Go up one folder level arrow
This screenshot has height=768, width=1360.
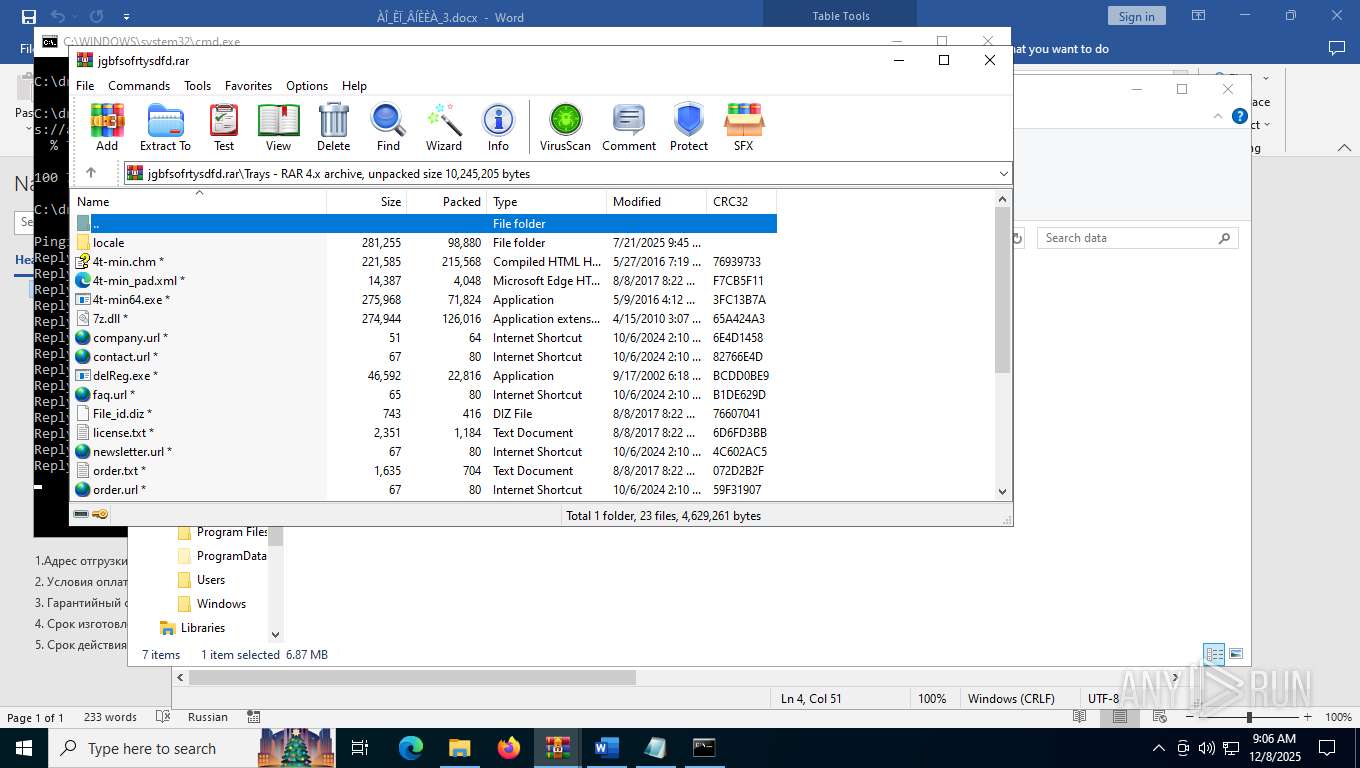tap(91, 173)
